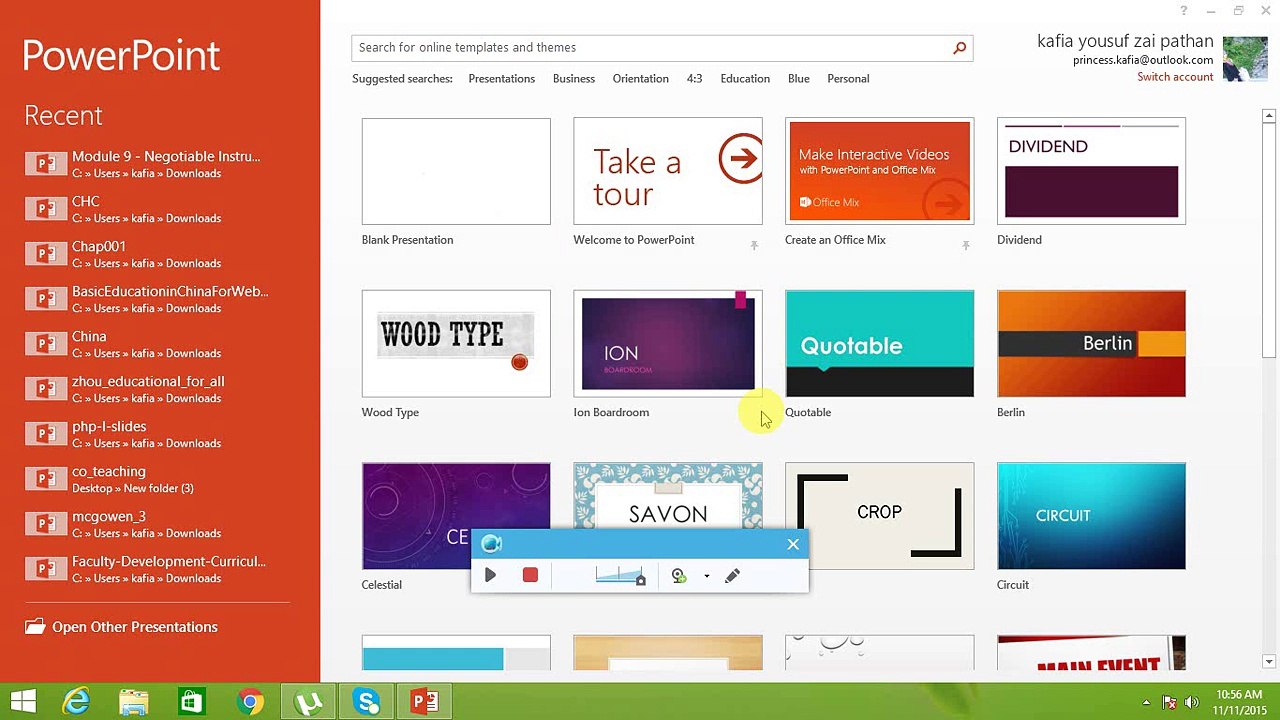The width and height of the screenshot is (1280, 720).
Task: Pick the Quotable template thumbnail
Action: tap(880, 344)
